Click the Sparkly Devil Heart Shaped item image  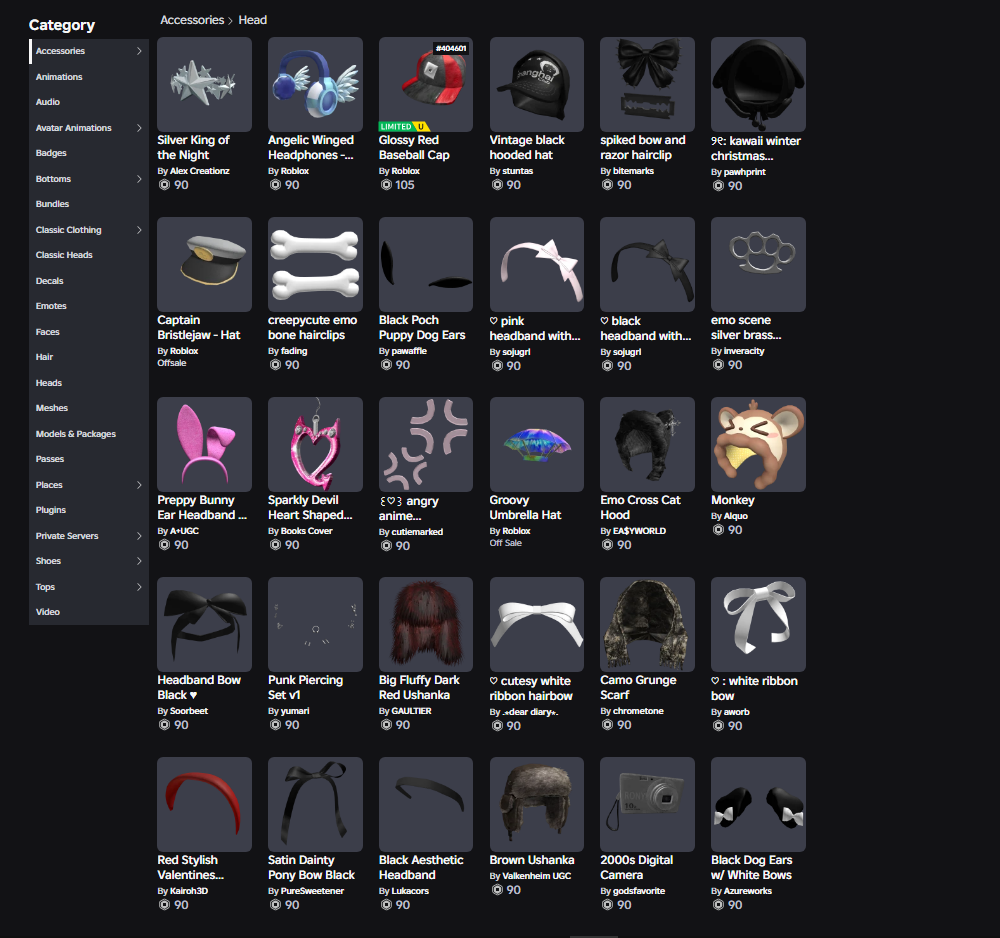(x=315, y=444)
